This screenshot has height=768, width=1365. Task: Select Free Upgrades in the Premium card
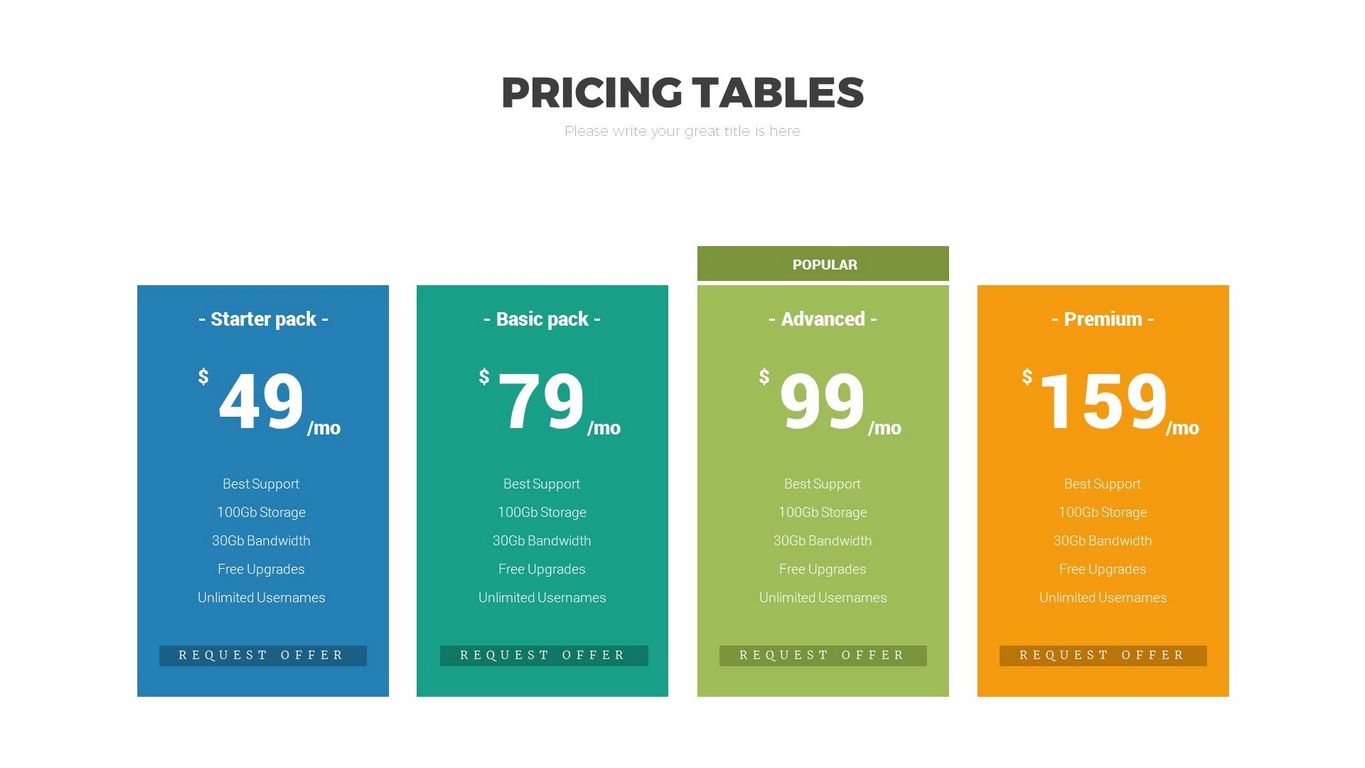pyautogui.click(x=1102, y=569)
